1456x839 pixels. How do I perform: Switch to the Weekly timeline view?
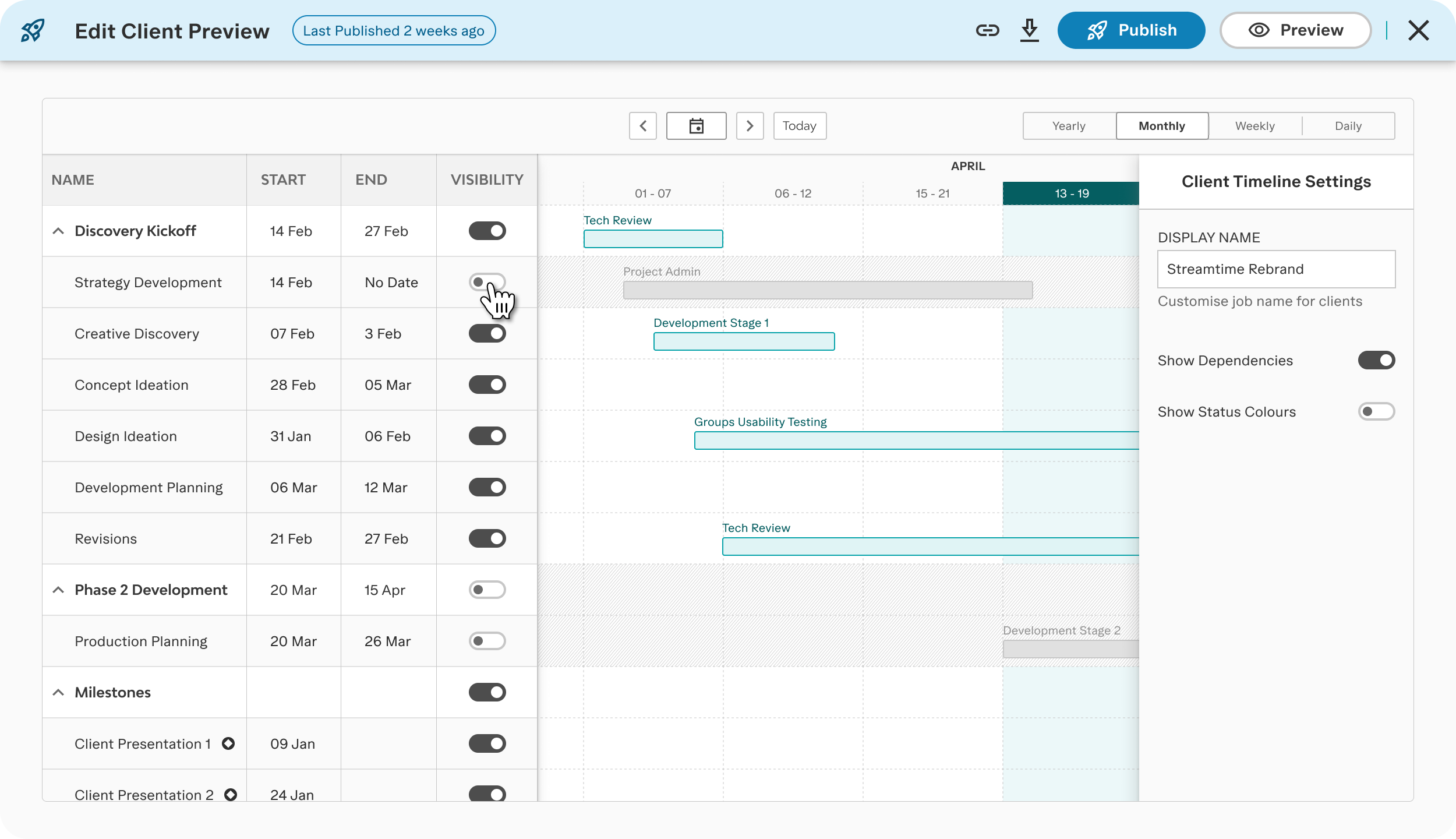point(1255,126)
